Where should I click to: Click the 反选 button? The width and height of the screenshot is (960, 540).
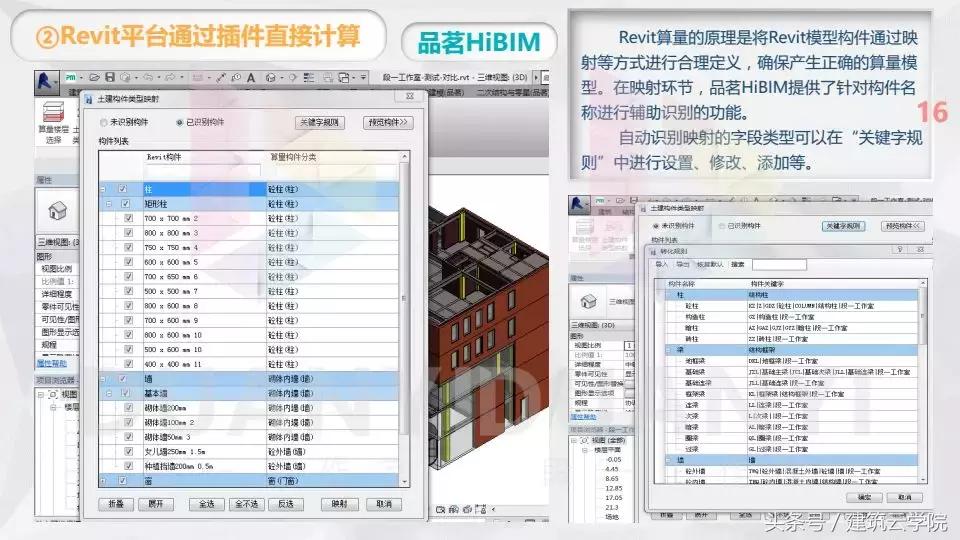tap(285, 504)
